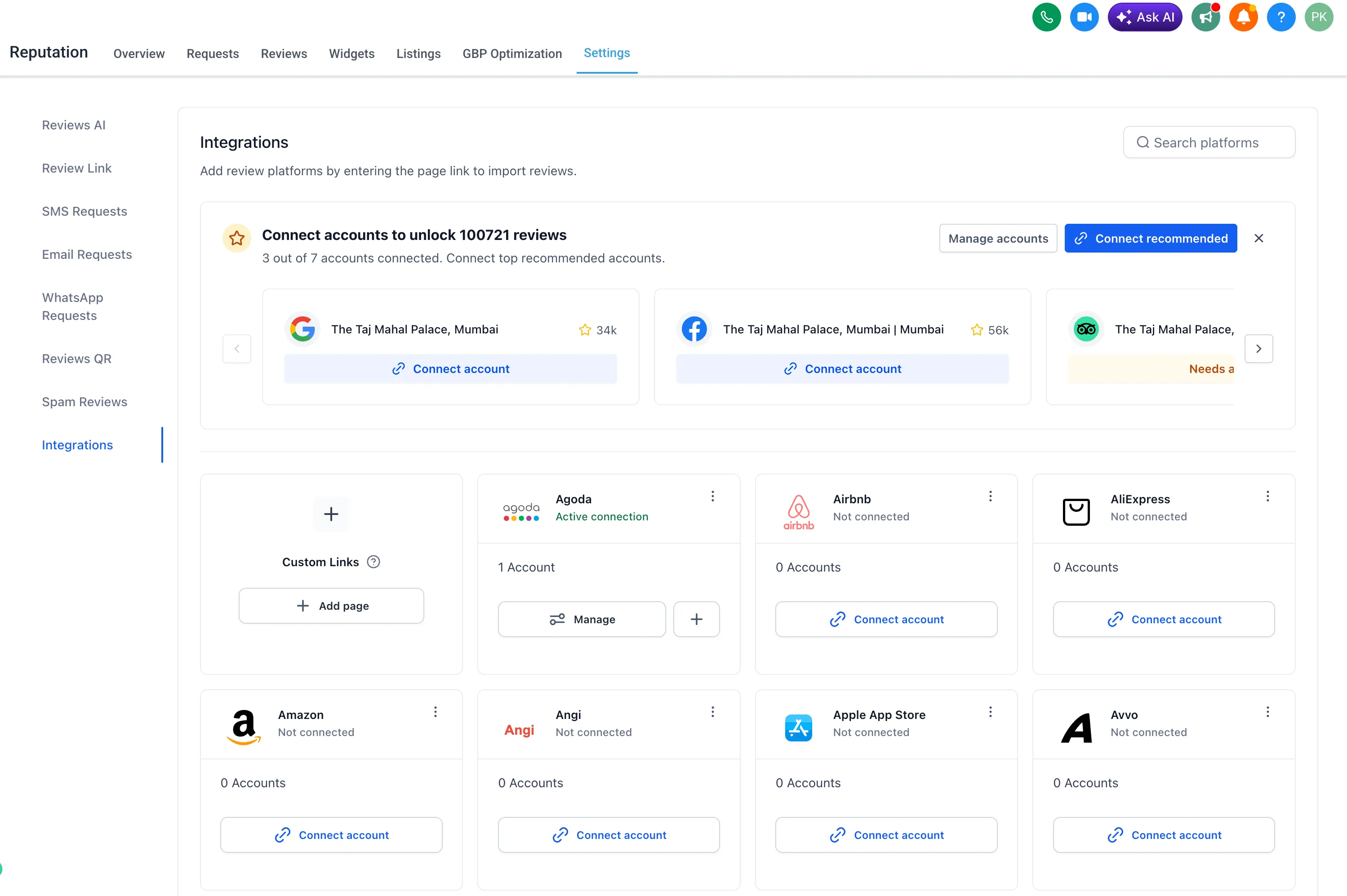Click the Angi logo
1347x896 pixels.
coord(519,730)
